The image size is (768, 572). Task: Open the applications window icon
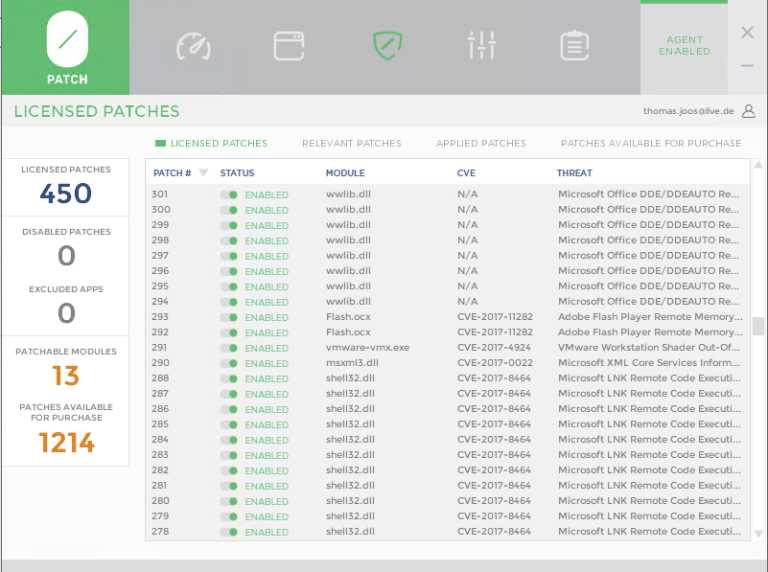(289, 45)
